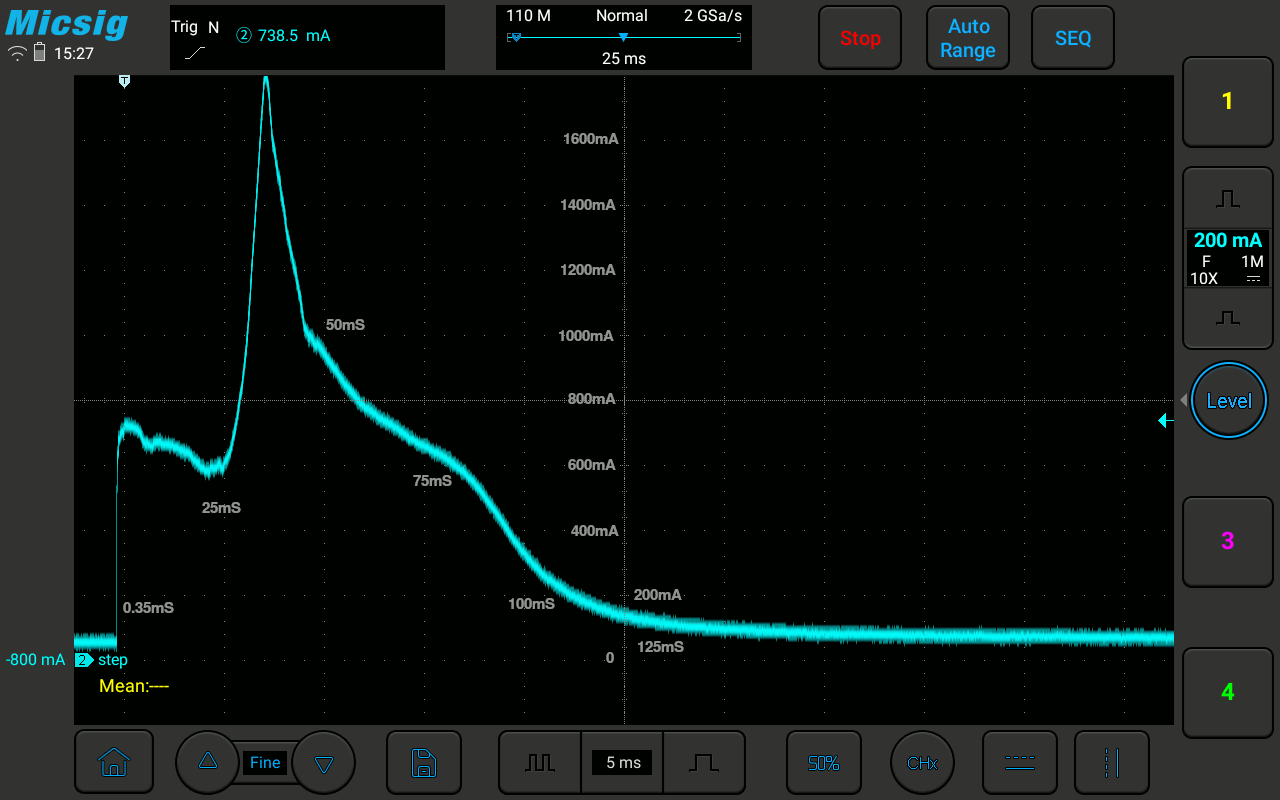The image size is (1280, 800).
Task: Expand timebase with the single-pulse icon
Action: coord(703,762)
